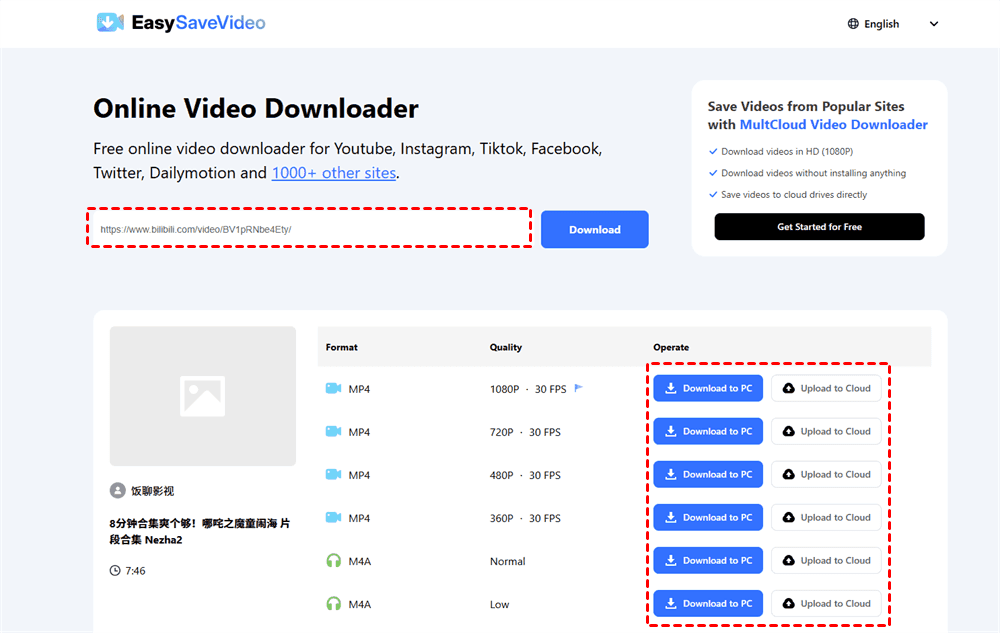Image resolution: width=1000 pixels, height=633 pixels.
Task: Download 480P MP4 to PC
Action: click(x=708, y=474)
